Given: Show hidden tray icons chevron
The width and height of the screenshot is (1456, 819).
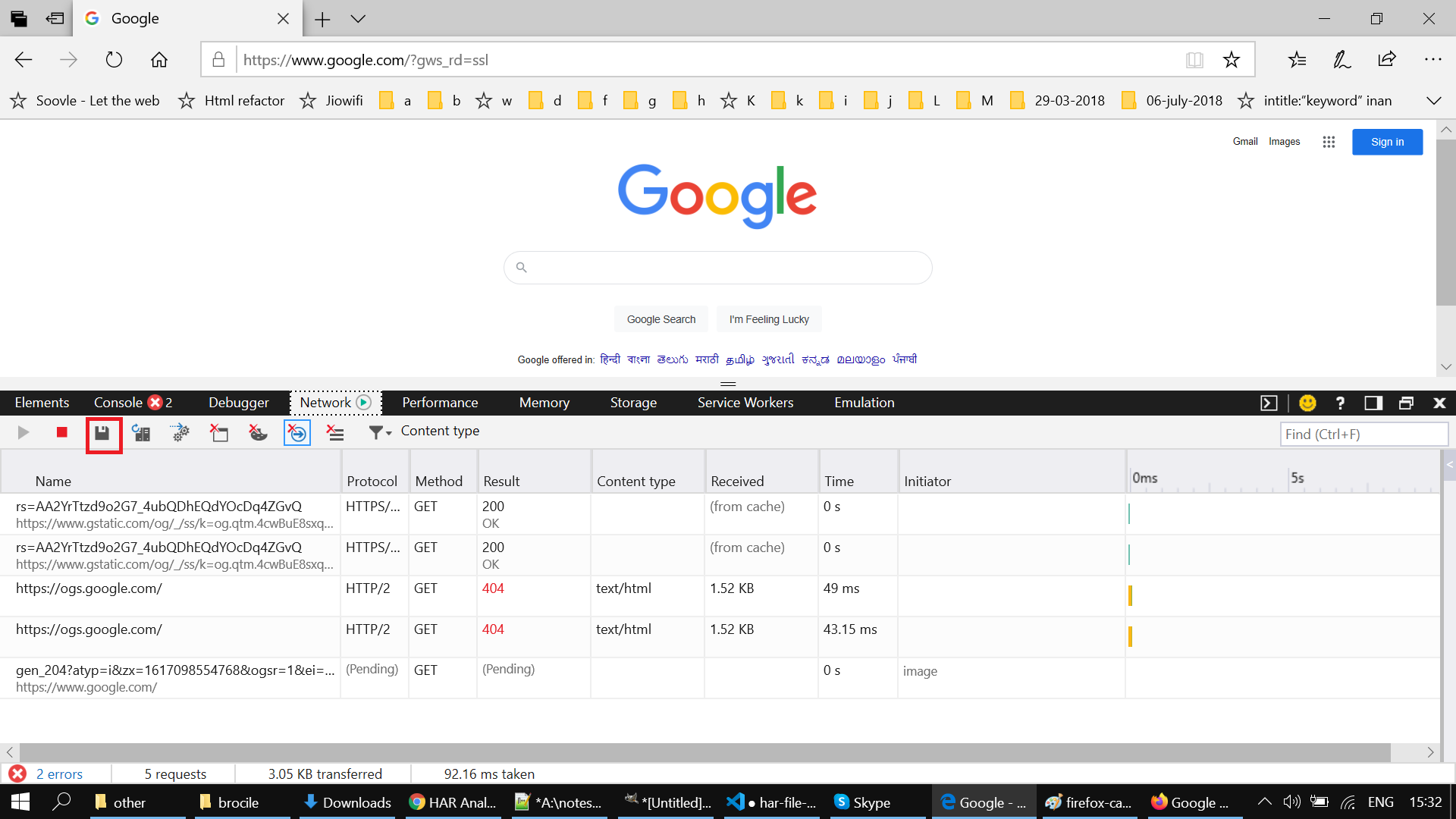Looking at the screenshot, I should pyautogui.click(x=1264, y=802).
